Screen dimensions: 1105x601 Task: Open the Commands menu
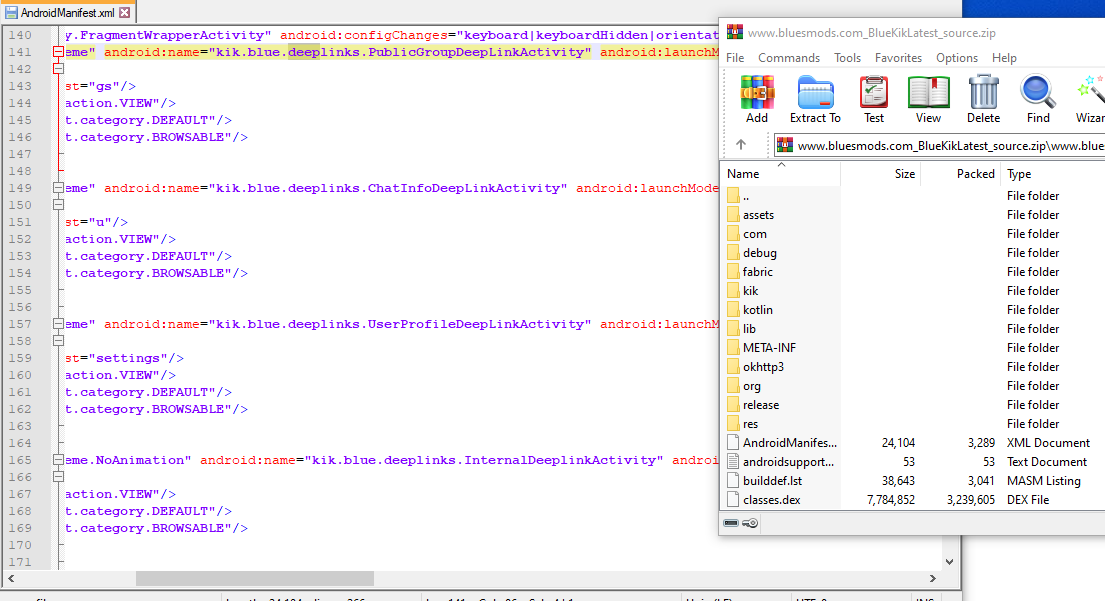pyautogui.click(x=789, y=58)
